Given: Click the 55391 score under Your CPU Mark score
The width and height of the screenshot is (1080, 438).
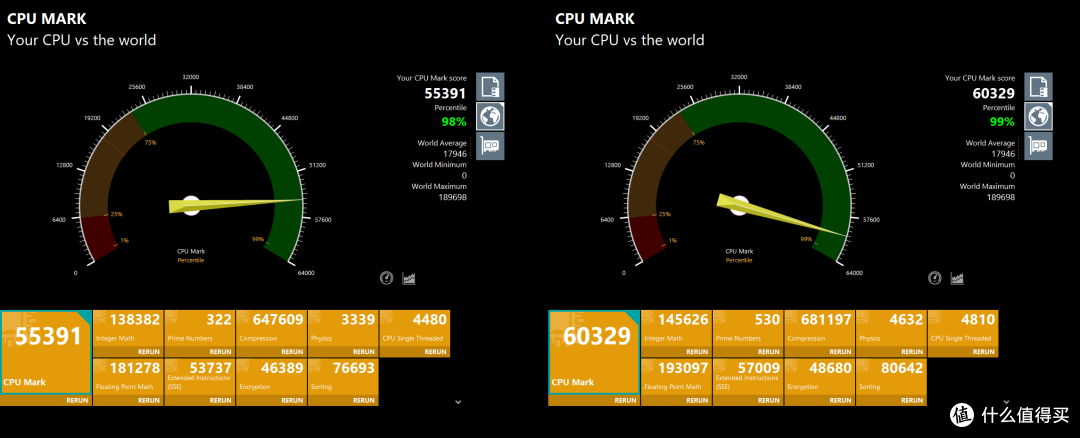Looking at the screenshot, I should (x=446, y=93).
